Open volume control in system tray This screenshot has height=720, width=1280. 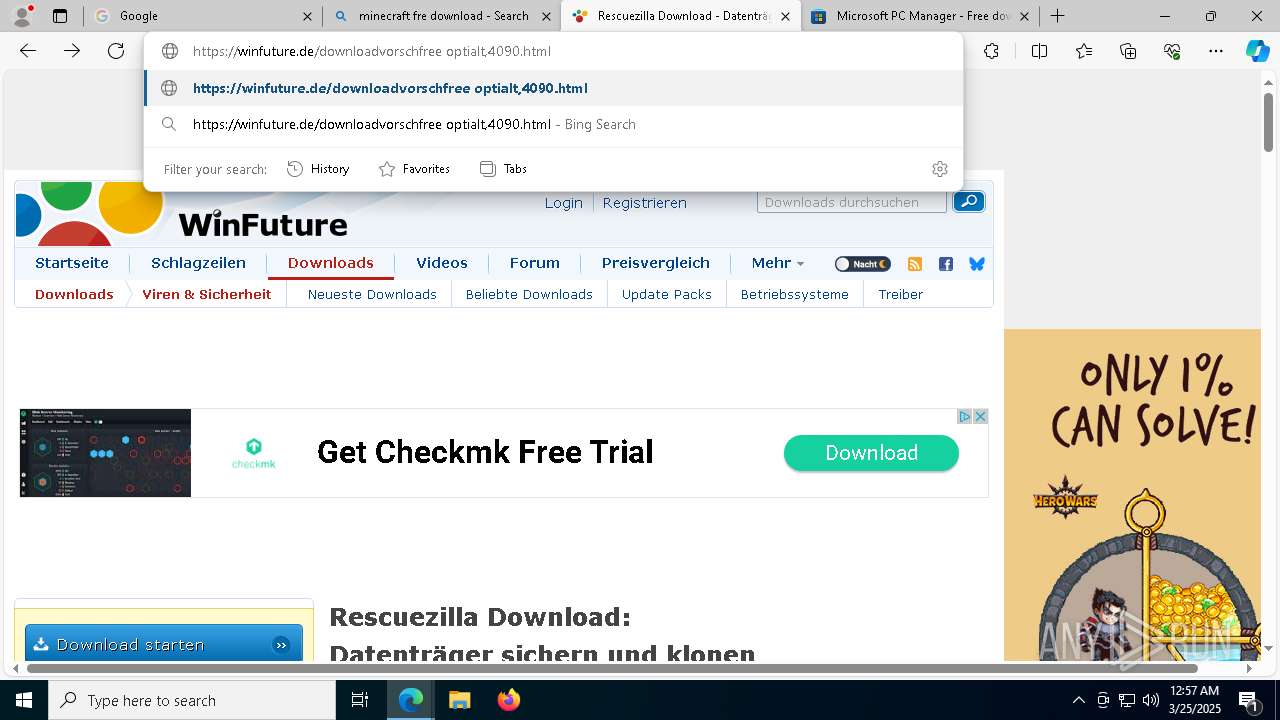click(1150, 700)
